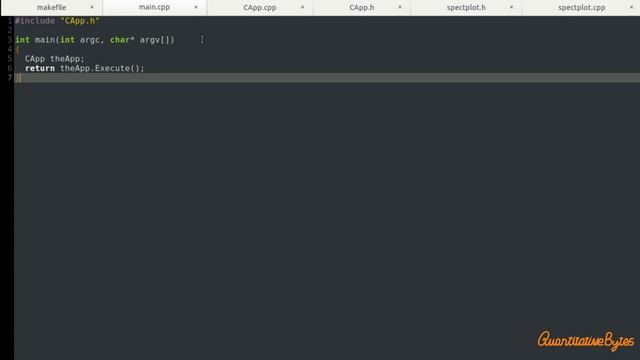640x360 pixels.
Task: Click the 'argv[]' parameter text
Action: tap(155, 40)
